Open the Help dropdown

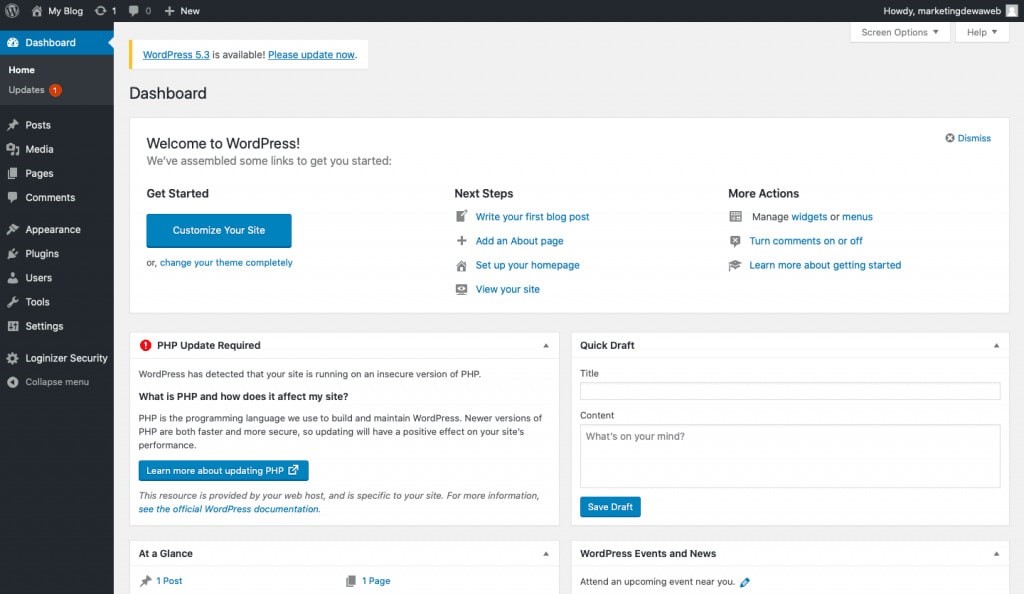tap(981, 32)
